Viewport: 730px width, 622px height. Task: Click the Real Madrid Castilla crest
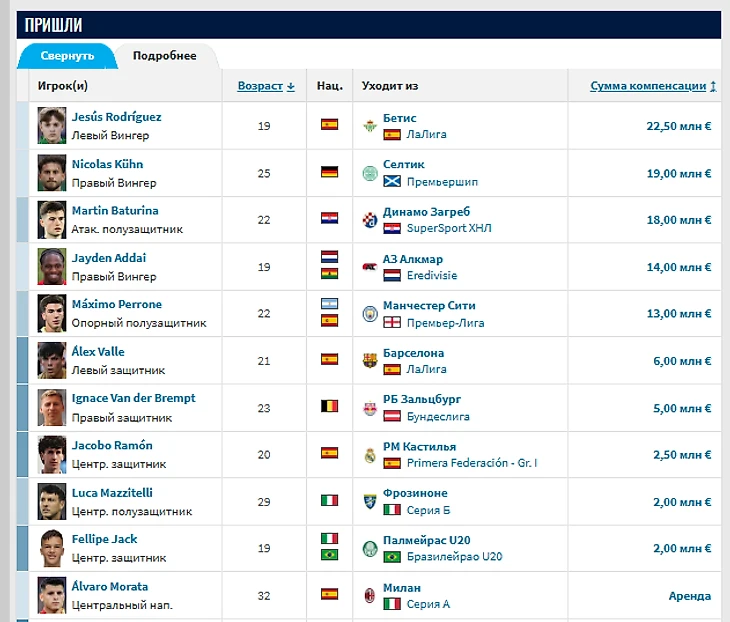point(370,455)
